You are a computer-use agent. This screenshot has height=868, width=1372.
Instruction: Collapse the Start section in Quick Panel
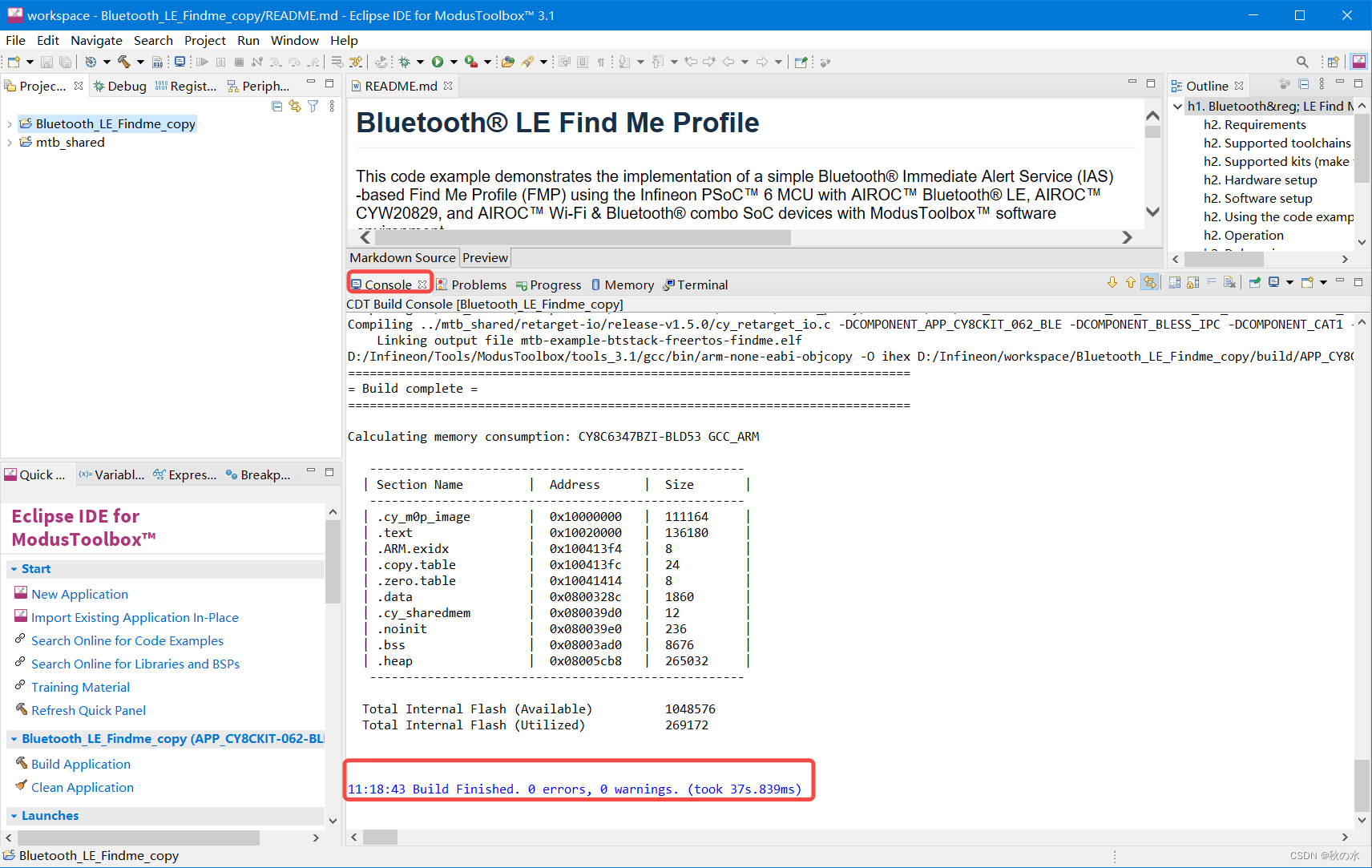[x=14, y=569]
